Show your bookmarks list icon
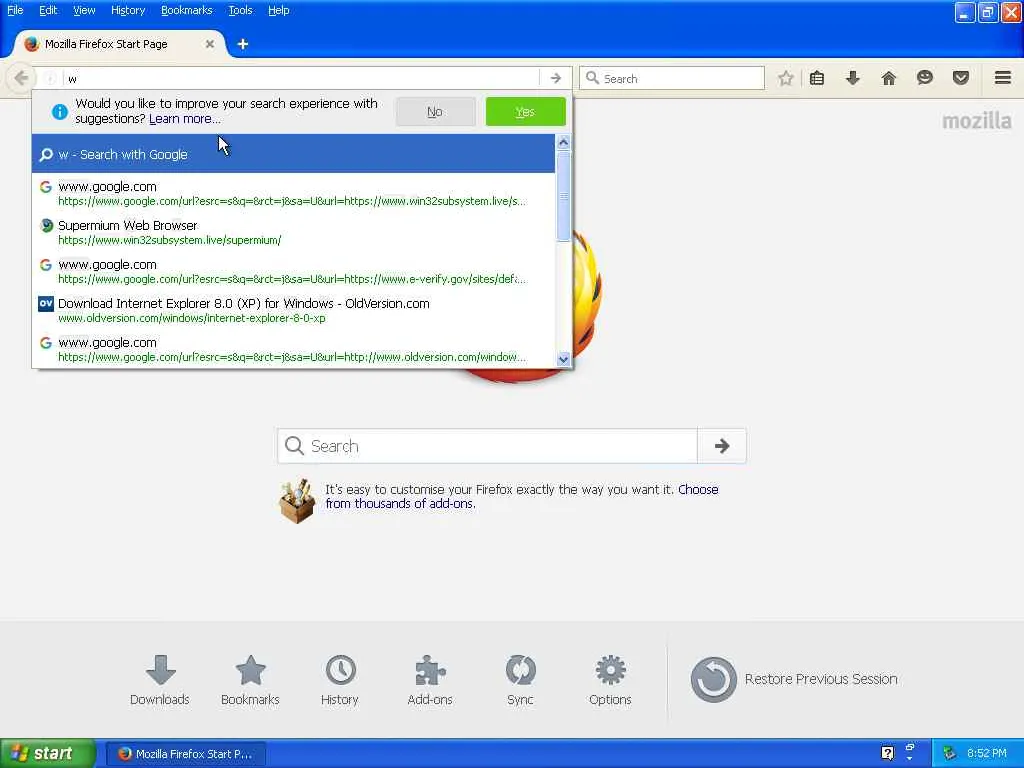Image resolution: width=1024 pixels, height=768 pixels. pos(816,78)
